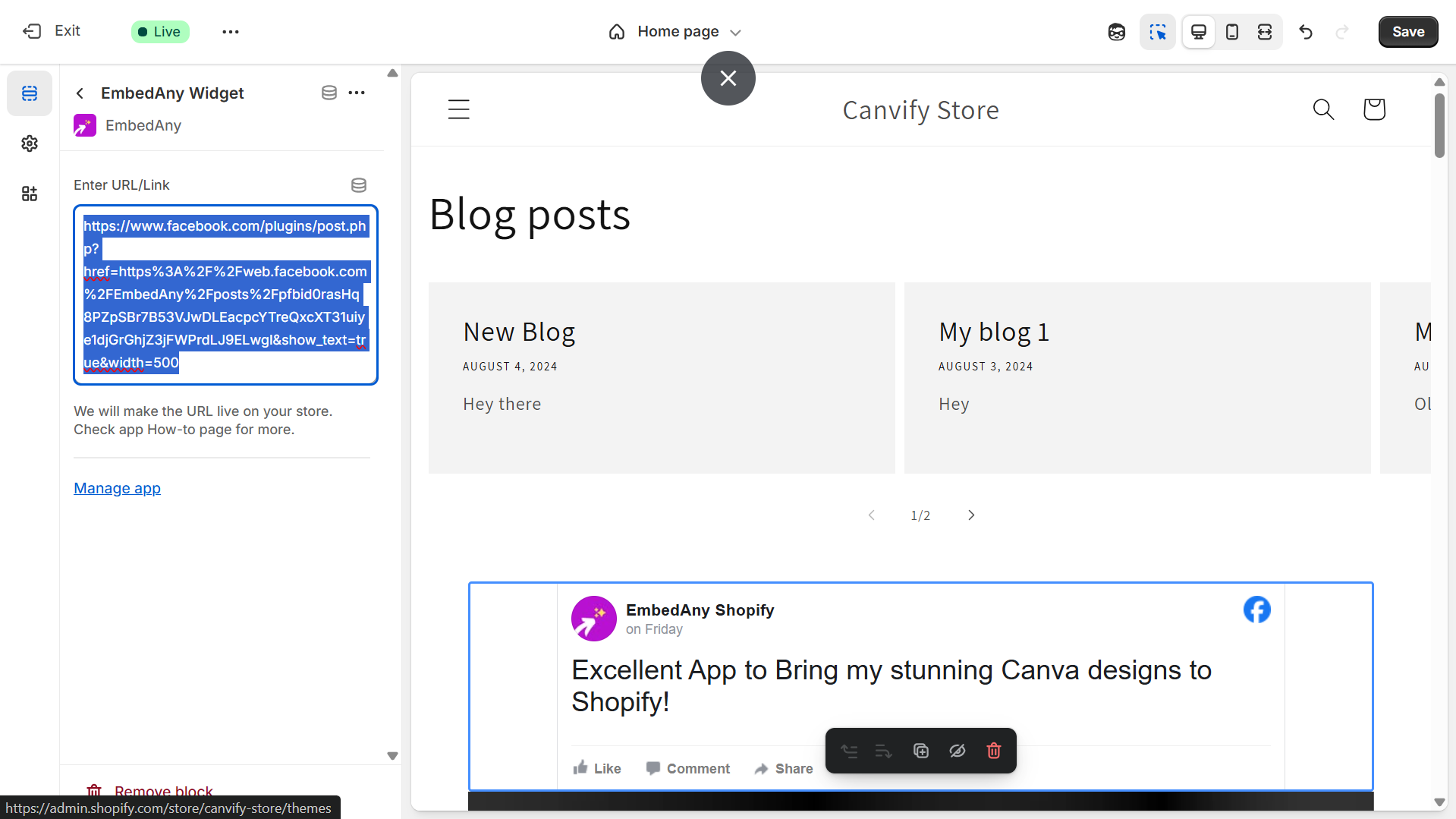Open the App embeds icon
Screen dimensions: 1456x819
click(x=30, y=194)
